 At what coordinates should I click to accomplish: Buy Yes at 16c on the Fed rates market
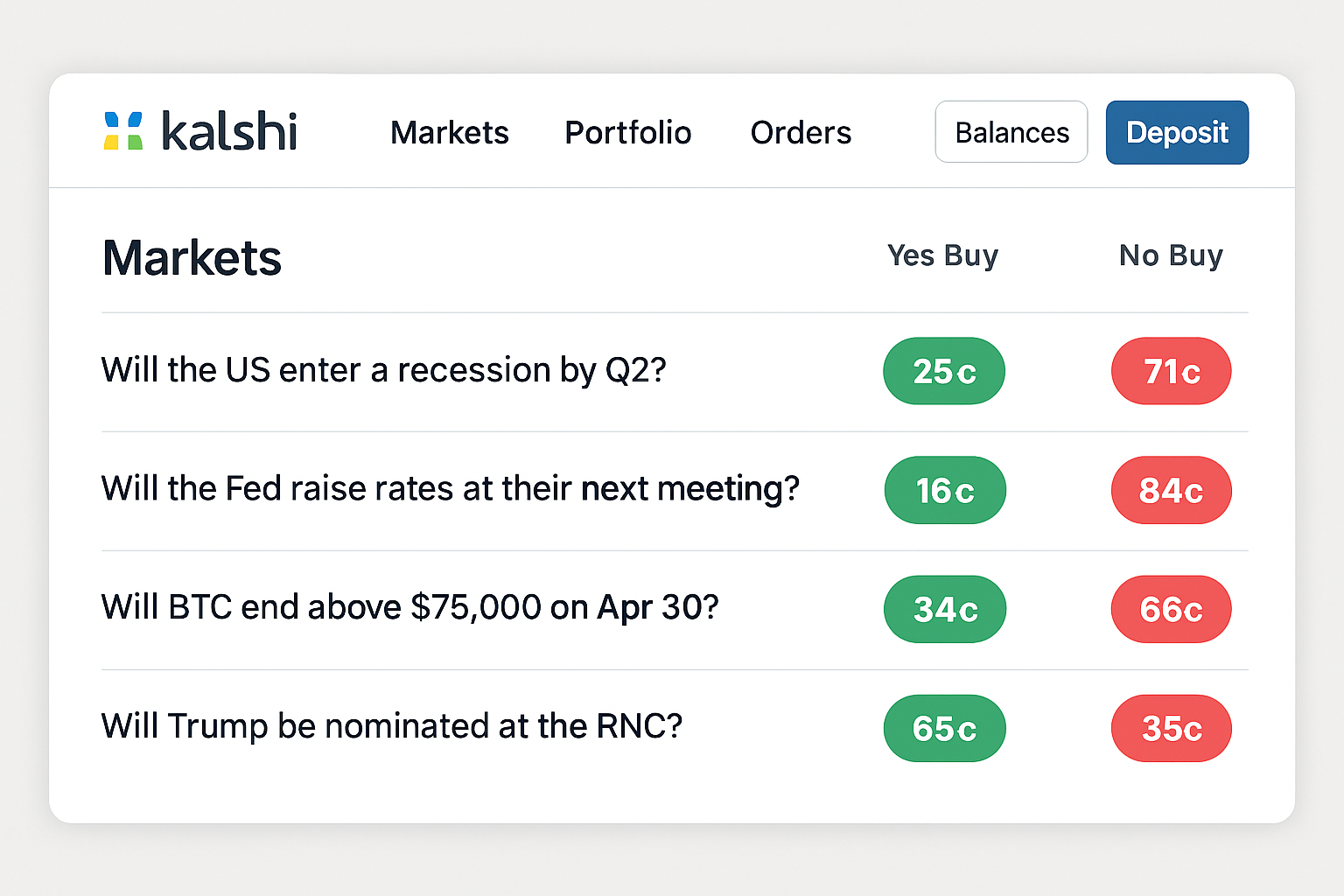[x=945, y=490]
